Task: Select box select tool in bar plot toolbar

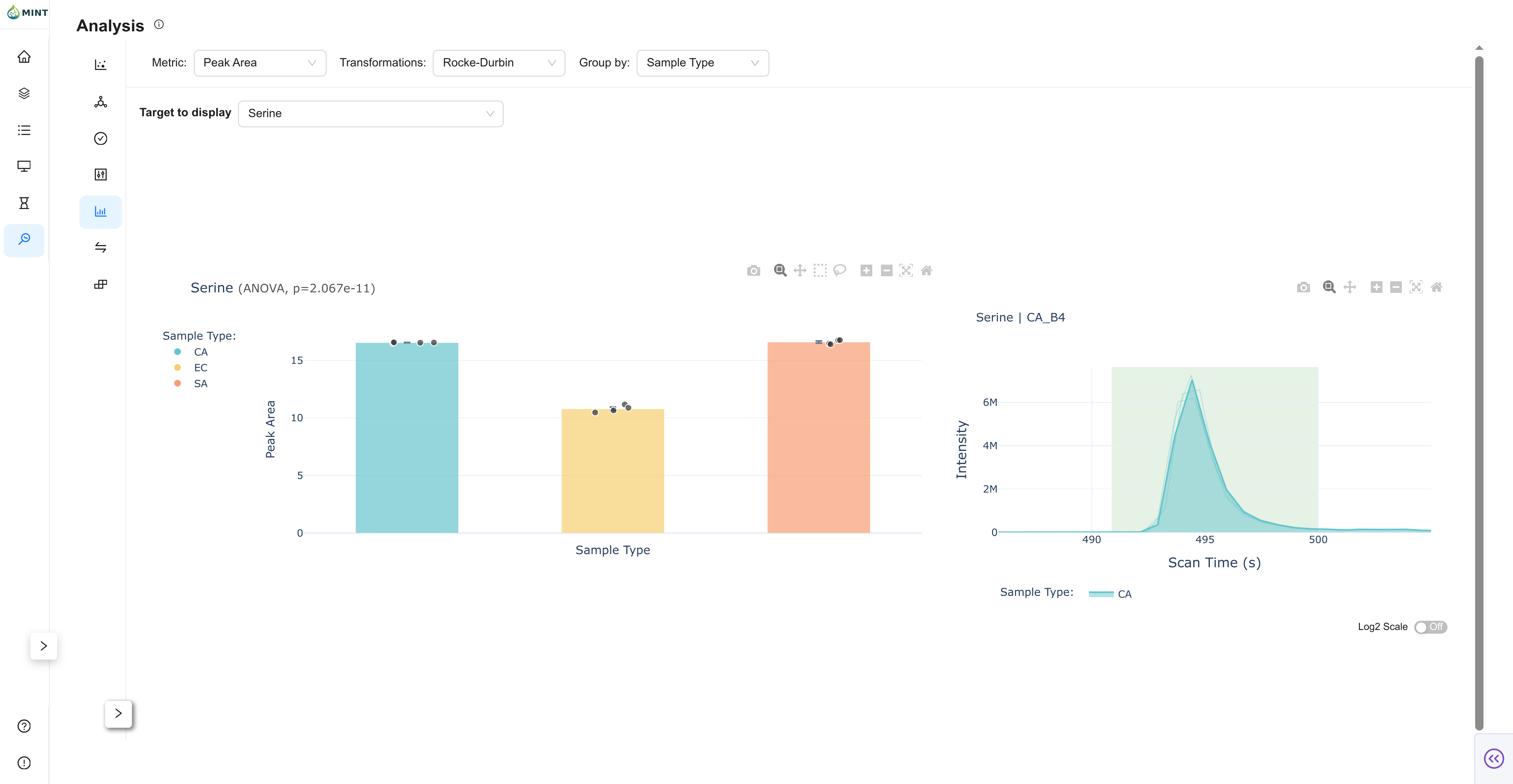Action: 820,271
